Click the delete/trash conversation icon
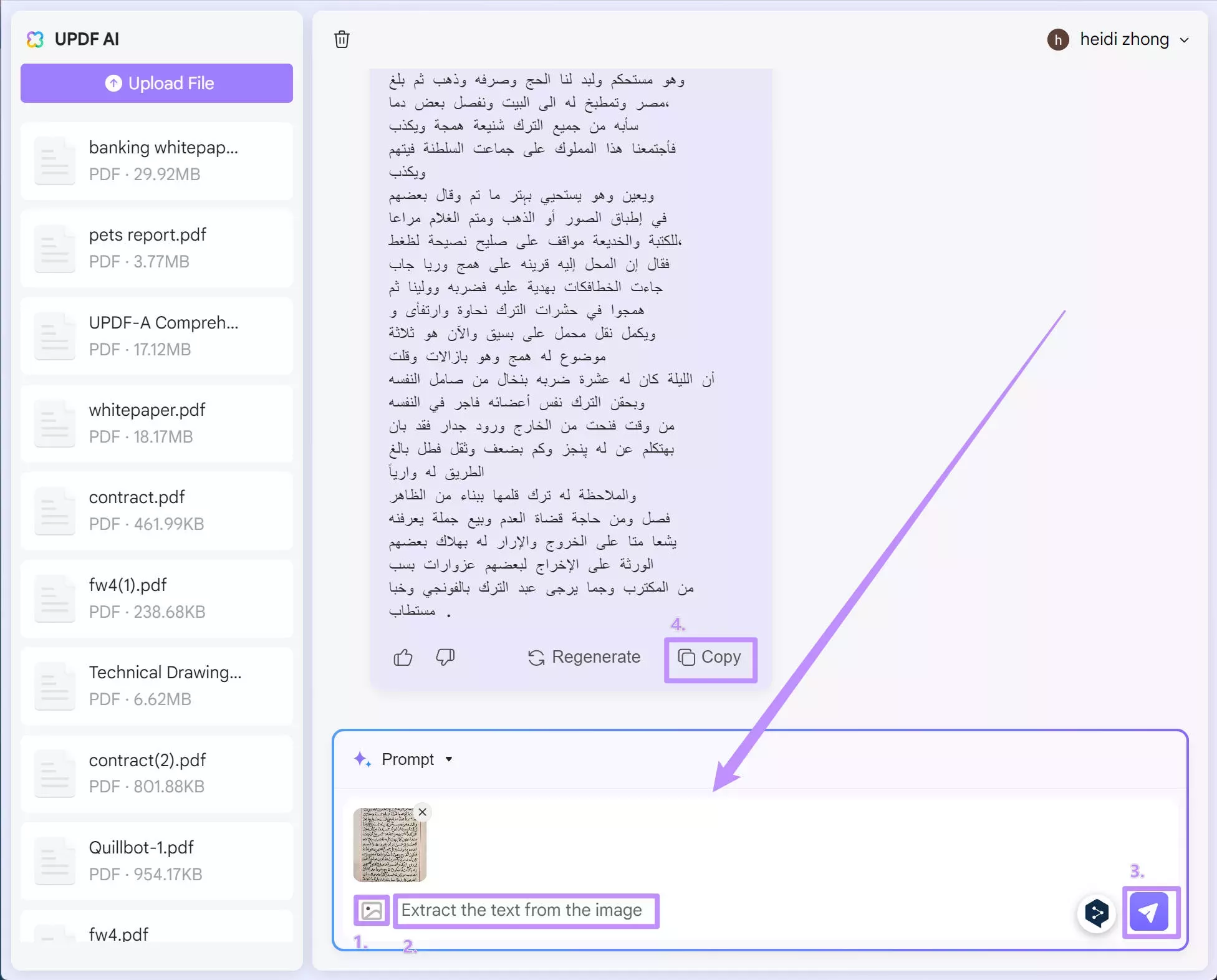Screen dimensions: 1217x980 pyautogui.click(x=345, y=40)
